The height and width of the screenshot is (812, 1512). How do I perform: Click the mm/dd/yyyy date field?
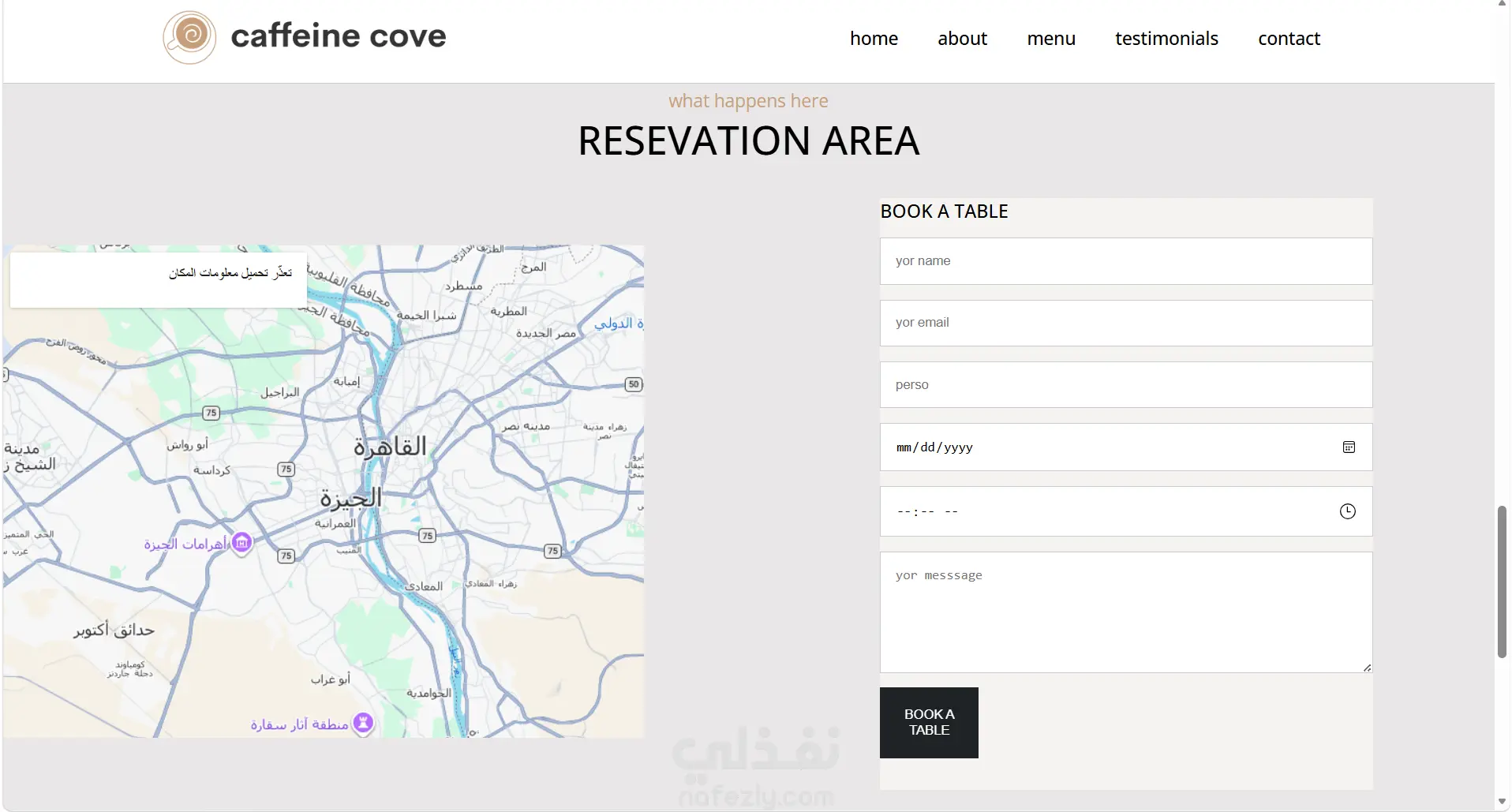pyautogui.click(x=1126, y=447)
